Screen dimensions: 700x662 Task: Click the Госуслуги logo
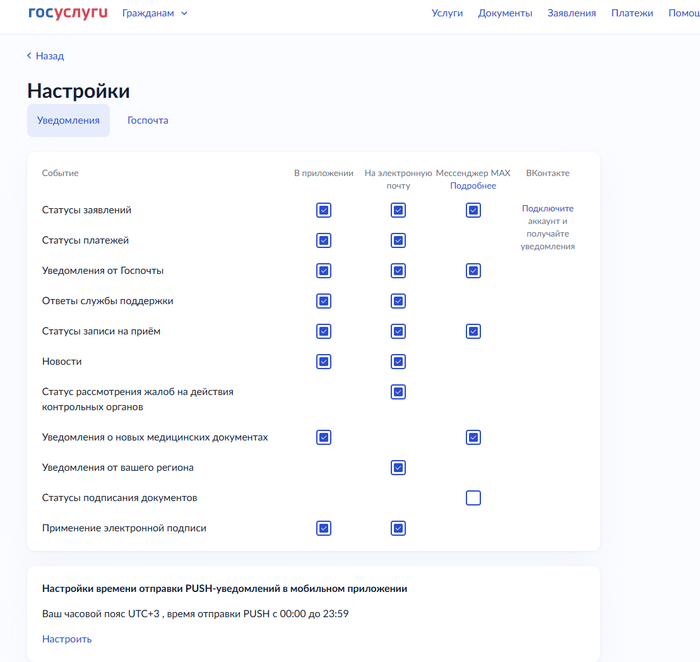click(67, 13)
